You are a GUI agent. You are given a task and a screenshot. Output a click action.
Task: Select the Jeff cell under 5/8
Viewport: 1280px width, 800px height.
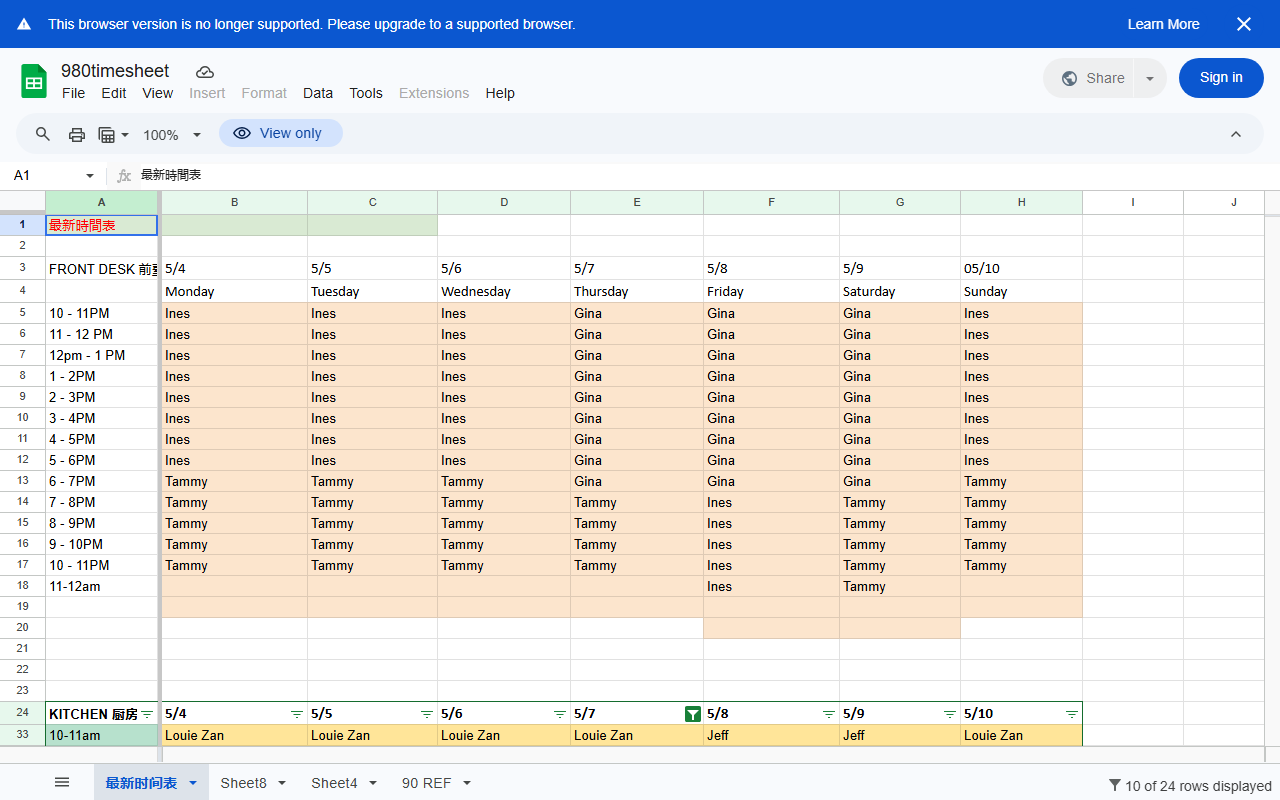(771, 735)
